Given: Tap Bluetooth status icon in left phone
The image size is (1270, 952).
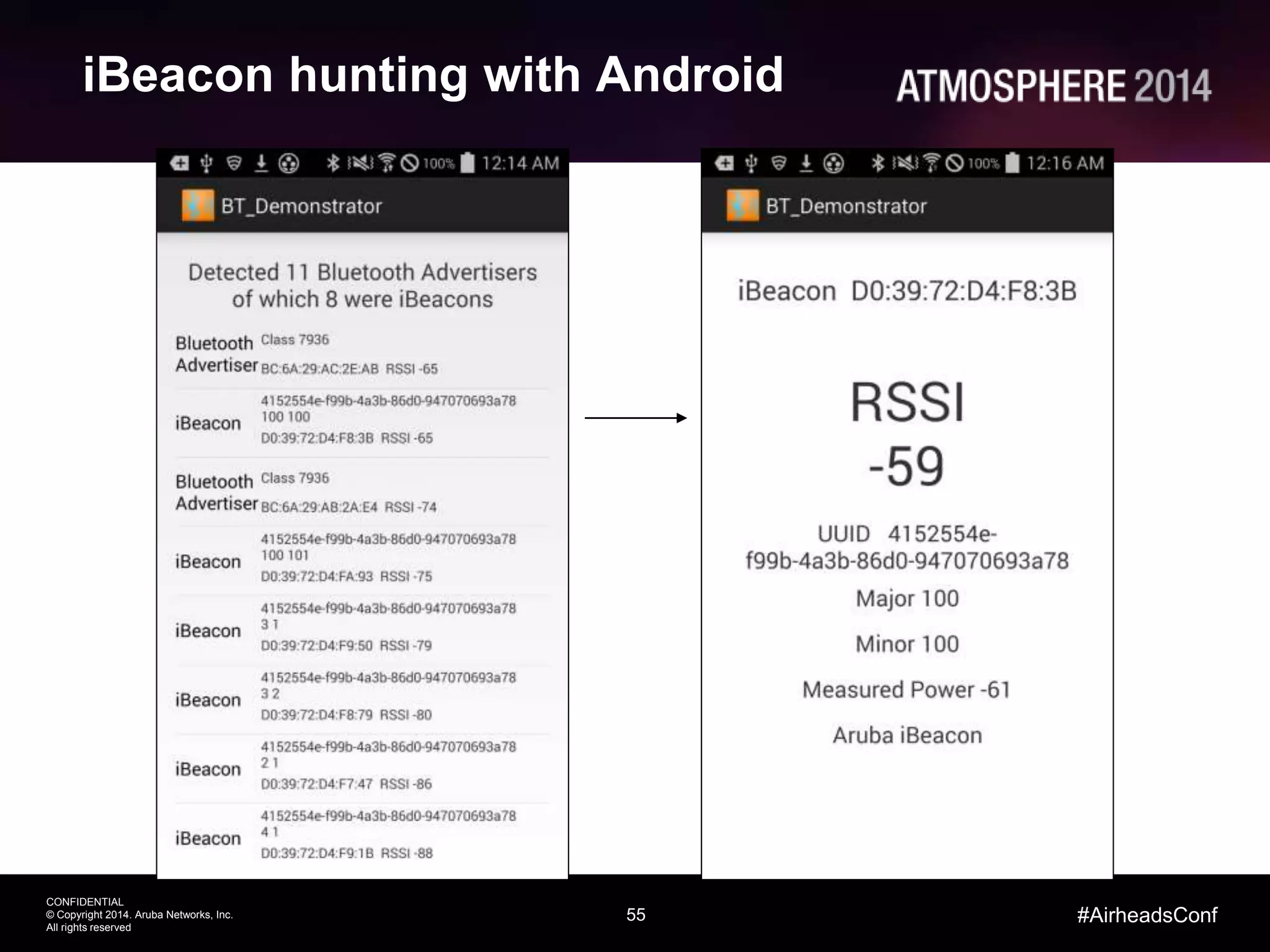Looking at the screenshot, I should coord(334,163).
